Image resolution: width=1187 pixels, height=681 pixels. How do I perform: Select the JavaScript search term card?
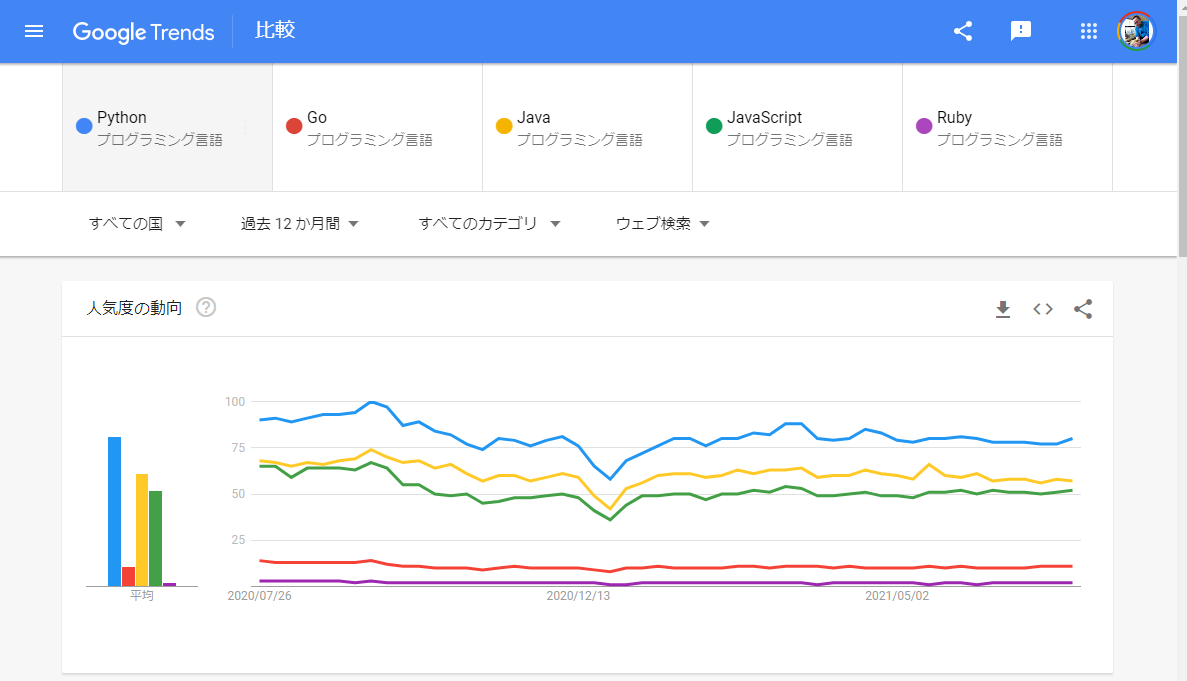pos(797,127)
